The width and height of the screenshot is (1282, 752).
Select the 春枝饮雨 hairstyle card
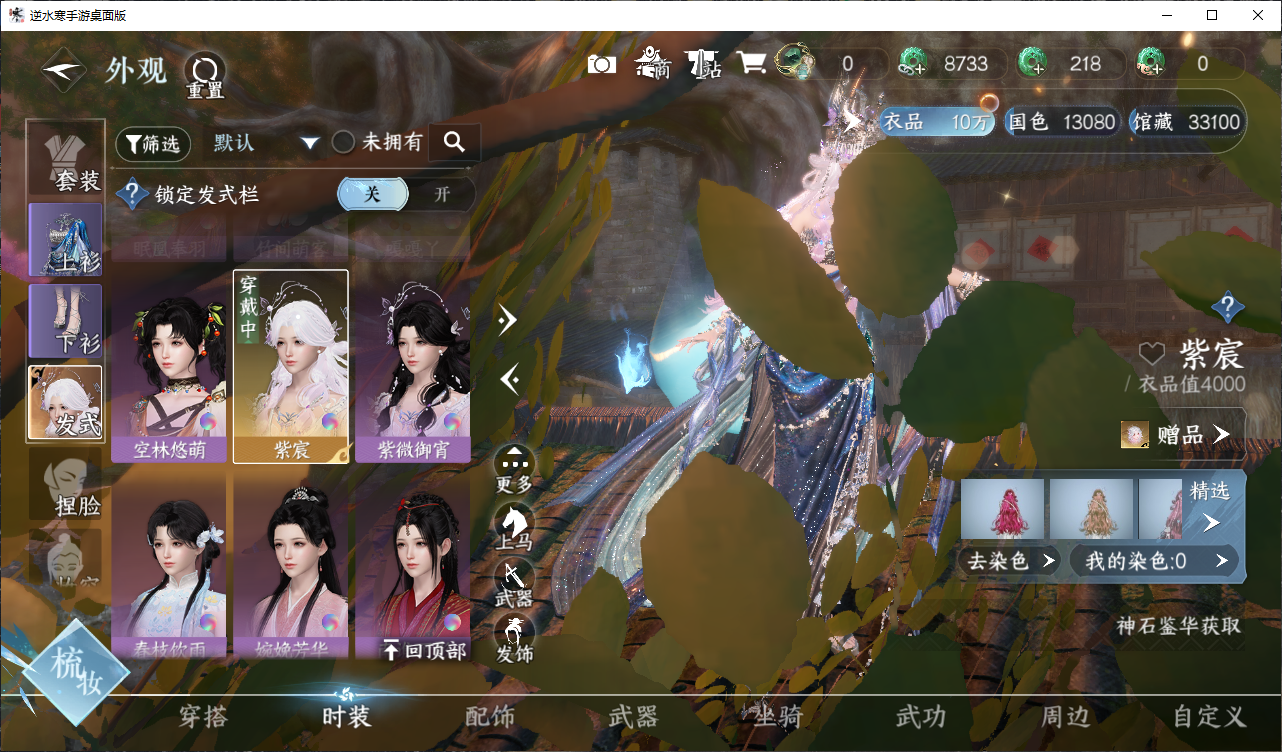[x=169, y=566]
